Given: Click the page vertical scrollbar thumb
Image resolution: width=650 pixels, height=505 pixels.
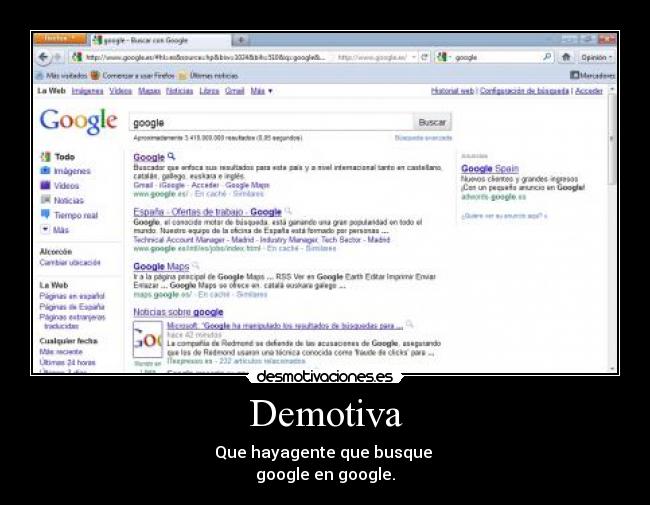Looking at the screenshot, I should tap(612, 139).
